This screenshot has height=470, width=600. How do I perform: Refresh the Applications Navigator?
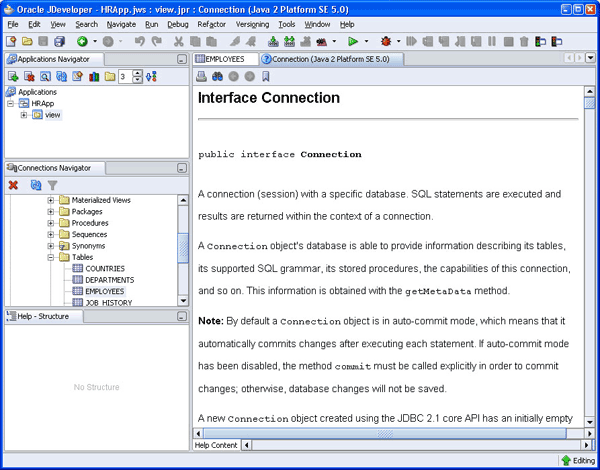click(x=61, y=77)
